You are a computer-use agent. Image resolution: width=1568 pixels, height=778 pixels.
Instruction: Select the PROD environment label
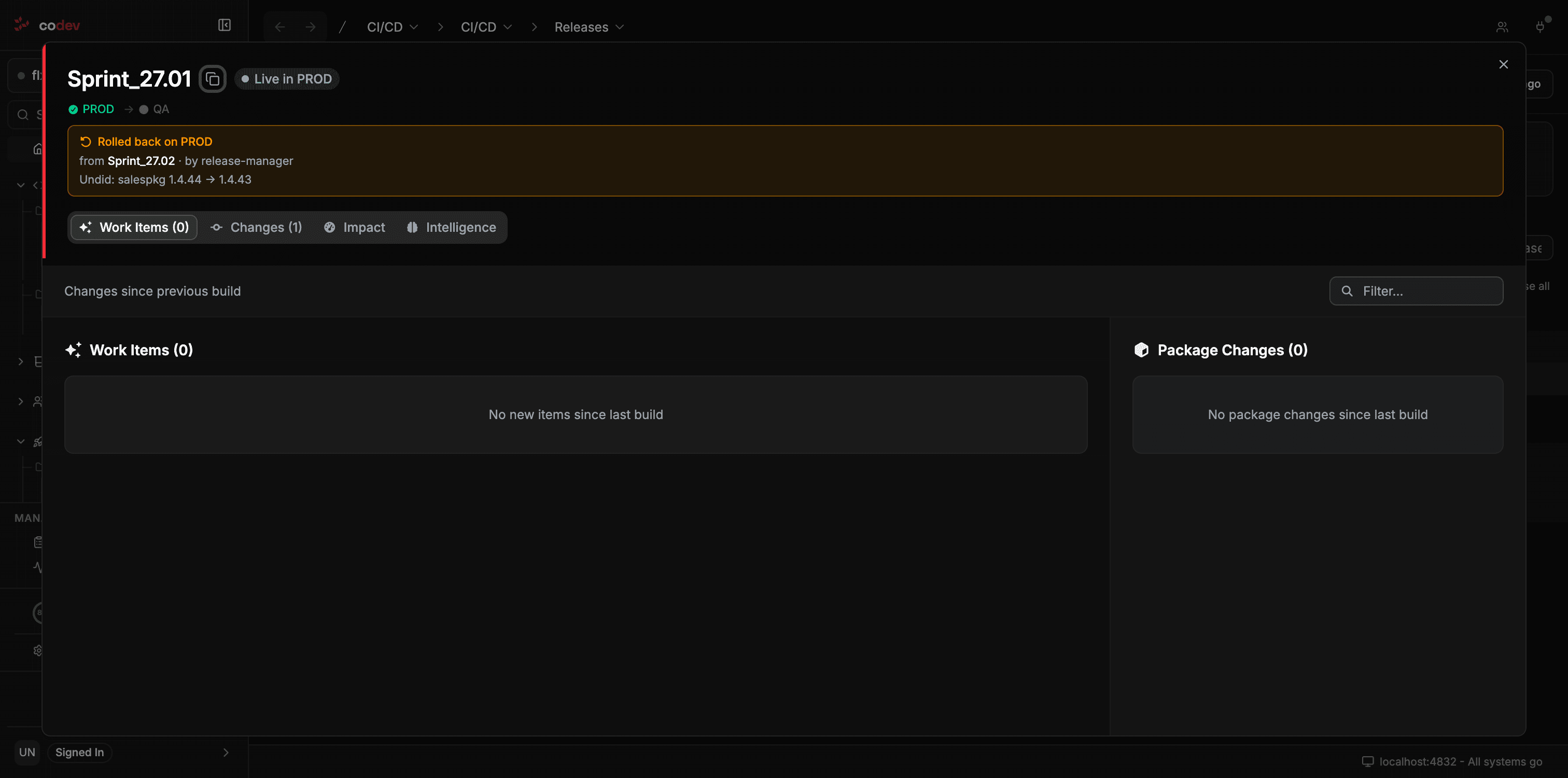click(99, 109)
